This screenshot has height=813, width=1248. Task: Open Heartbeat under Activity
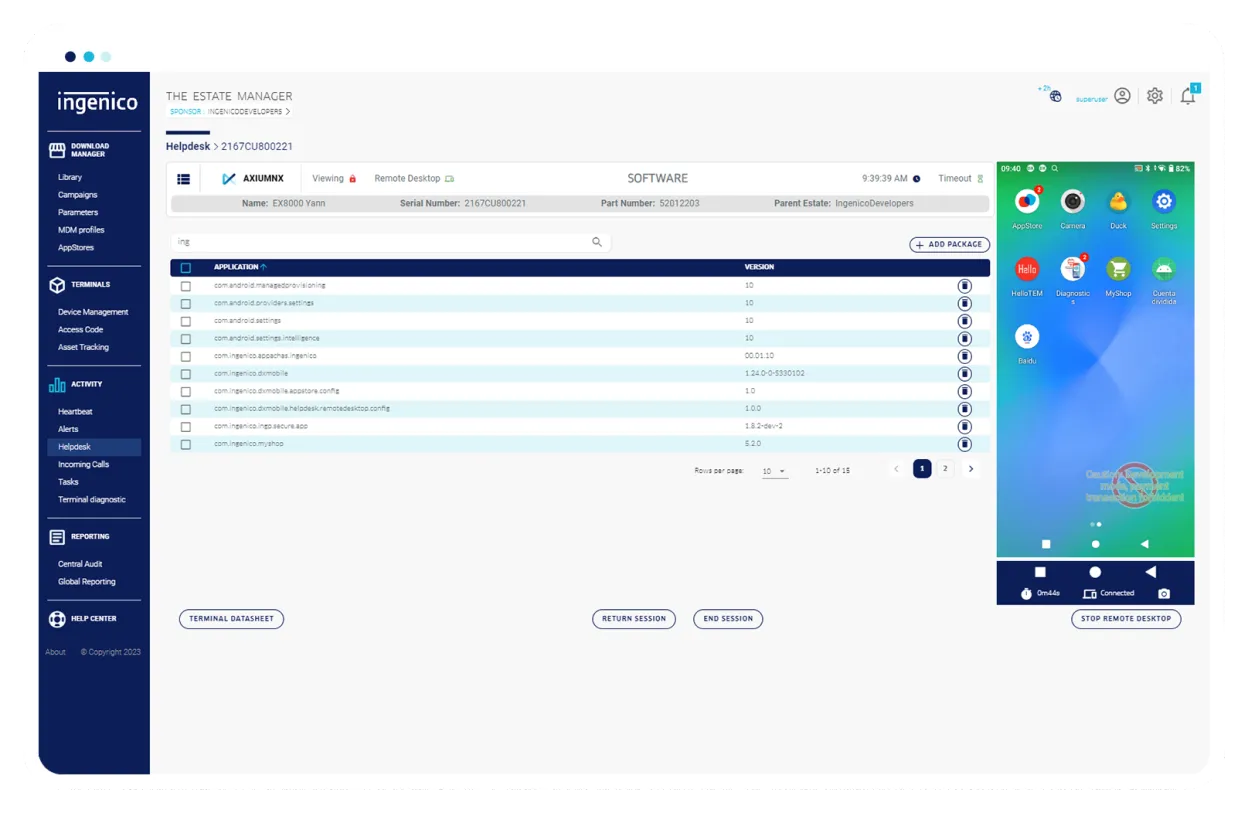pyautogui.click(x=75, y=412)
